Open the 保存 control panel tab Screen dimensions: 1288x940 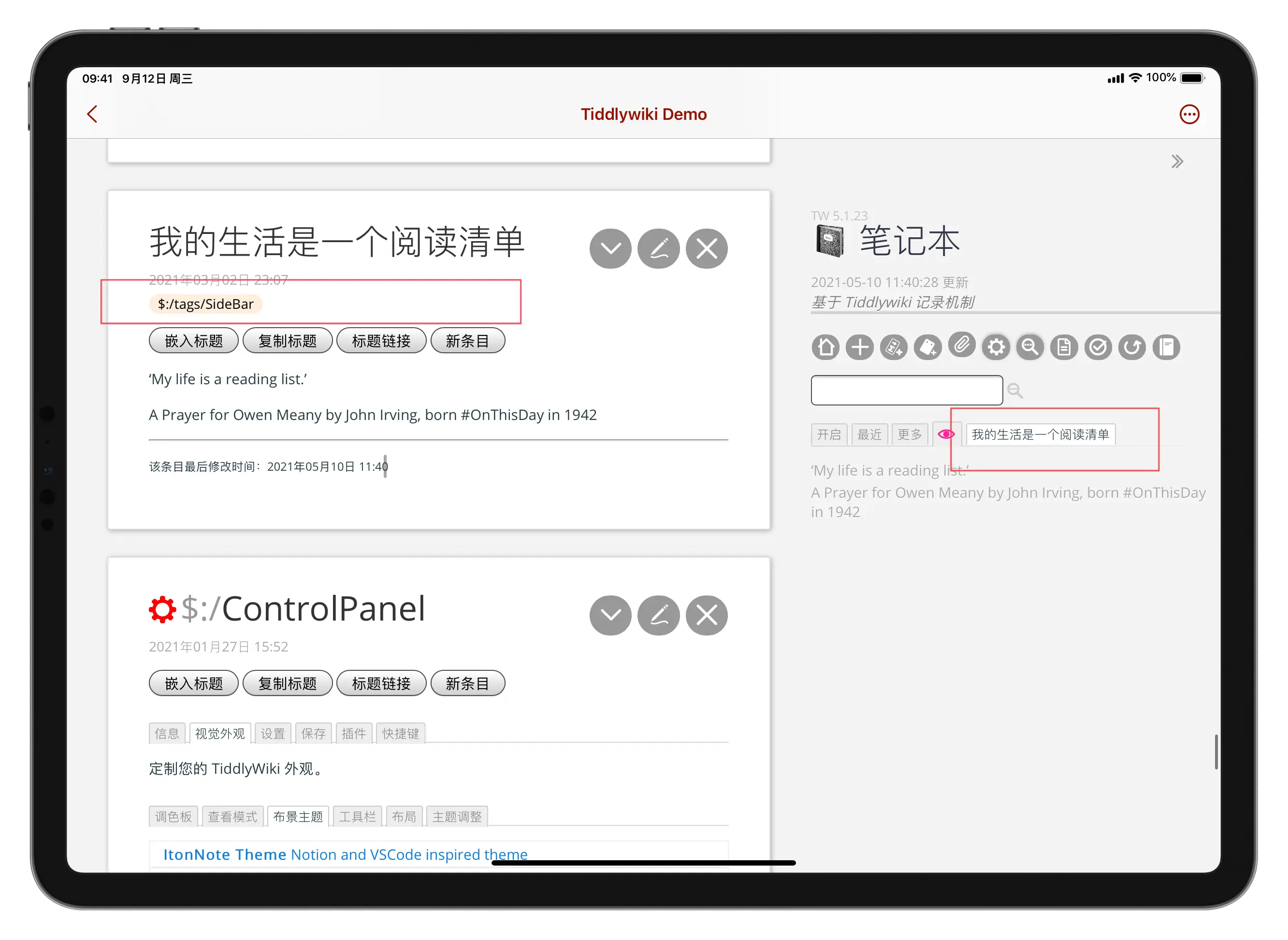click(313, 734)
